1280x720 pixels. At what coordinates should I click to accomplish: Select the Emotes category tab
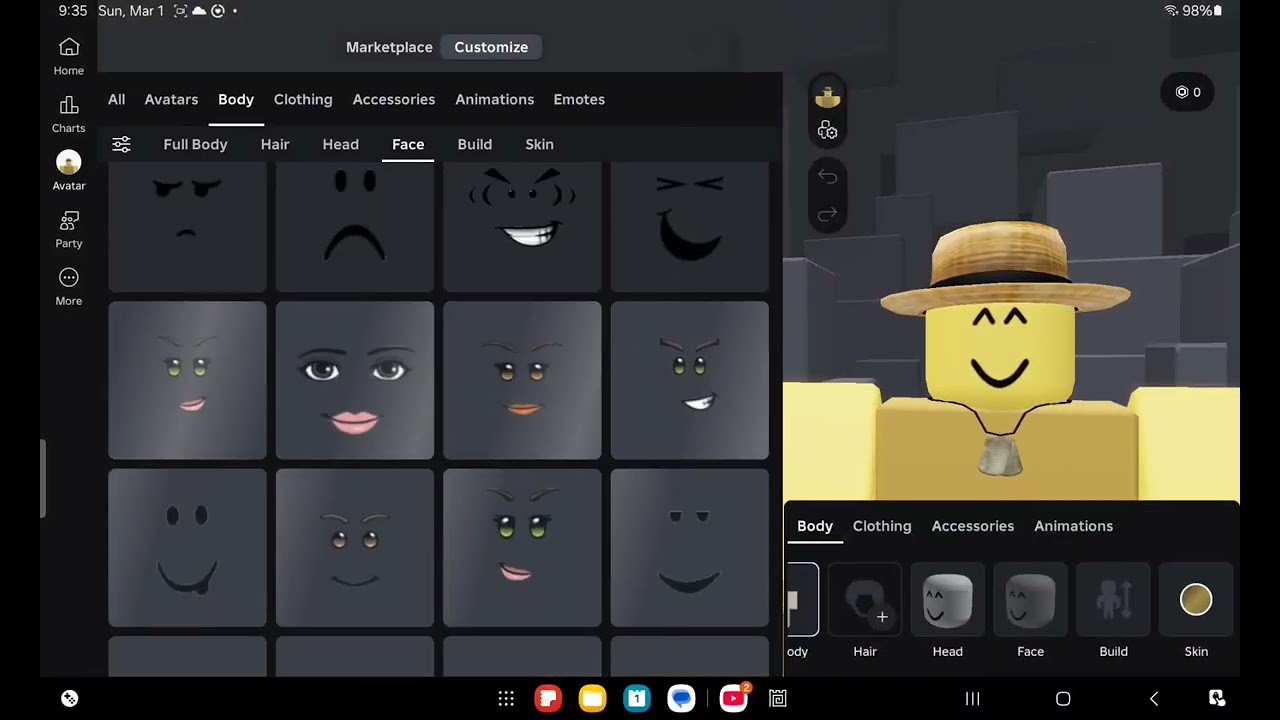click(x=579, y=99)
